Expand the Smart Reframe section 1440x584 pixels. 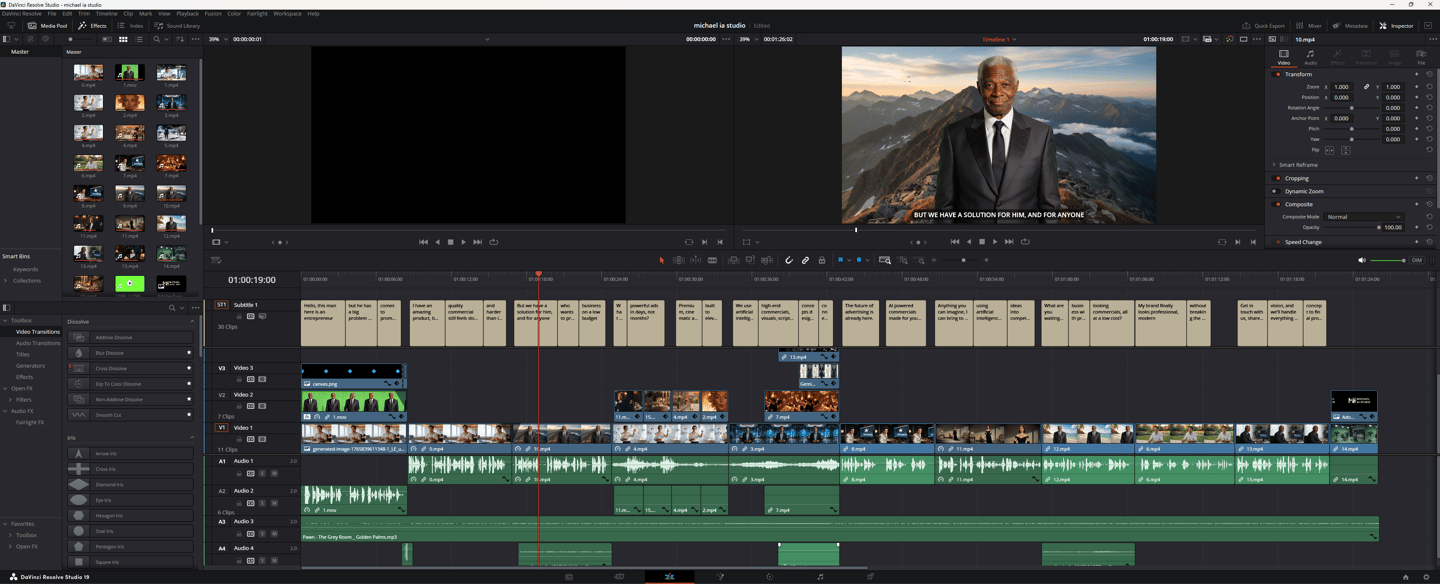(1298, 165)
